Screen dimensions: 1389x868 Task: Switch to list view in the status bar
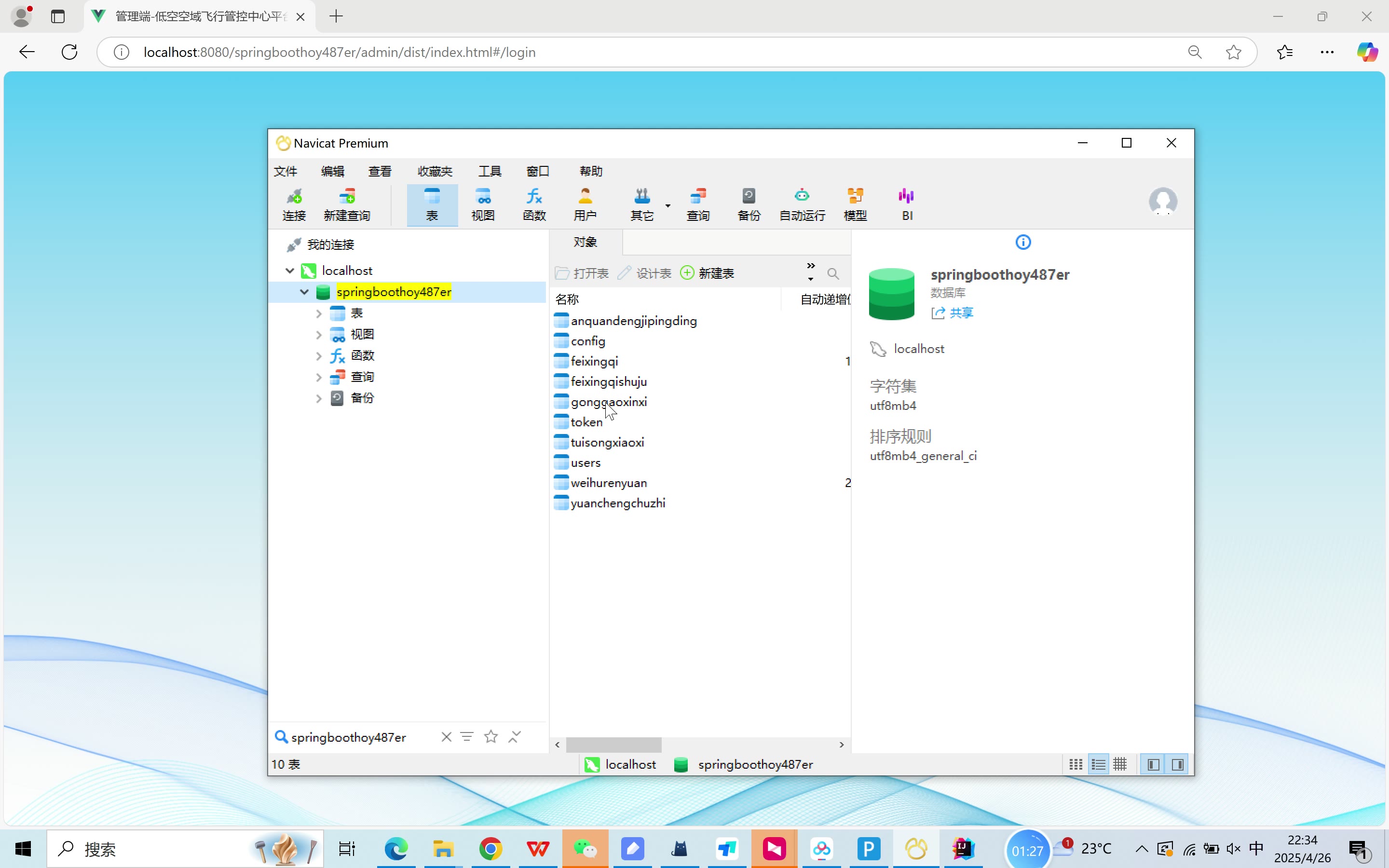click(1098, 765)
